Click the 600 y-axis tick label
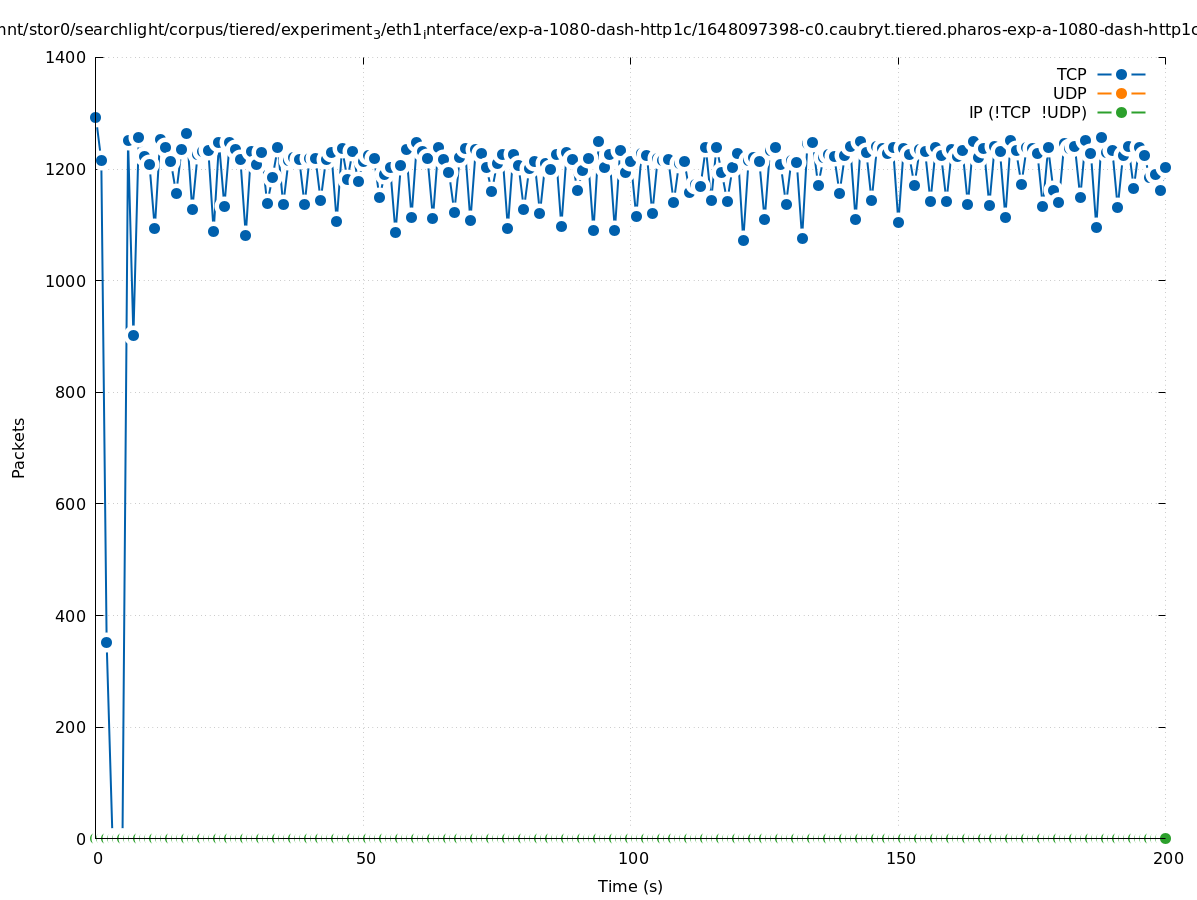1197x900 pixels. pos(69,504)
